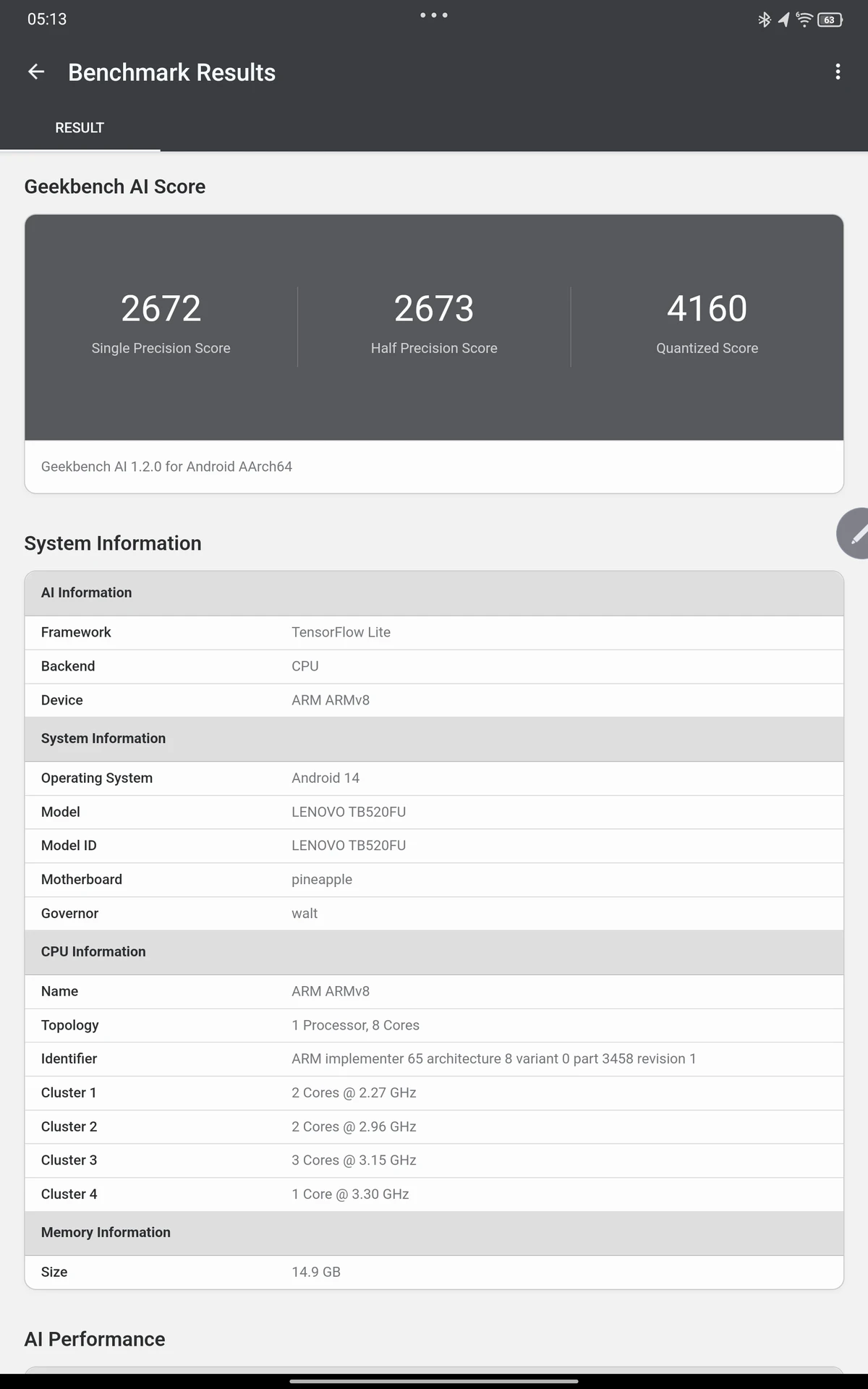Tap the bottom navigation gesture handle

(434, 1381)
